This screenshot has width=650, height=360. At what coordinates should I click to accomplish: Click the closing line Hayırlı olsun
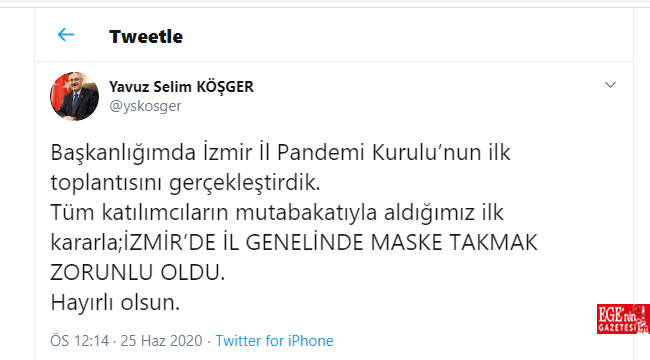click(x=115, y=303)
